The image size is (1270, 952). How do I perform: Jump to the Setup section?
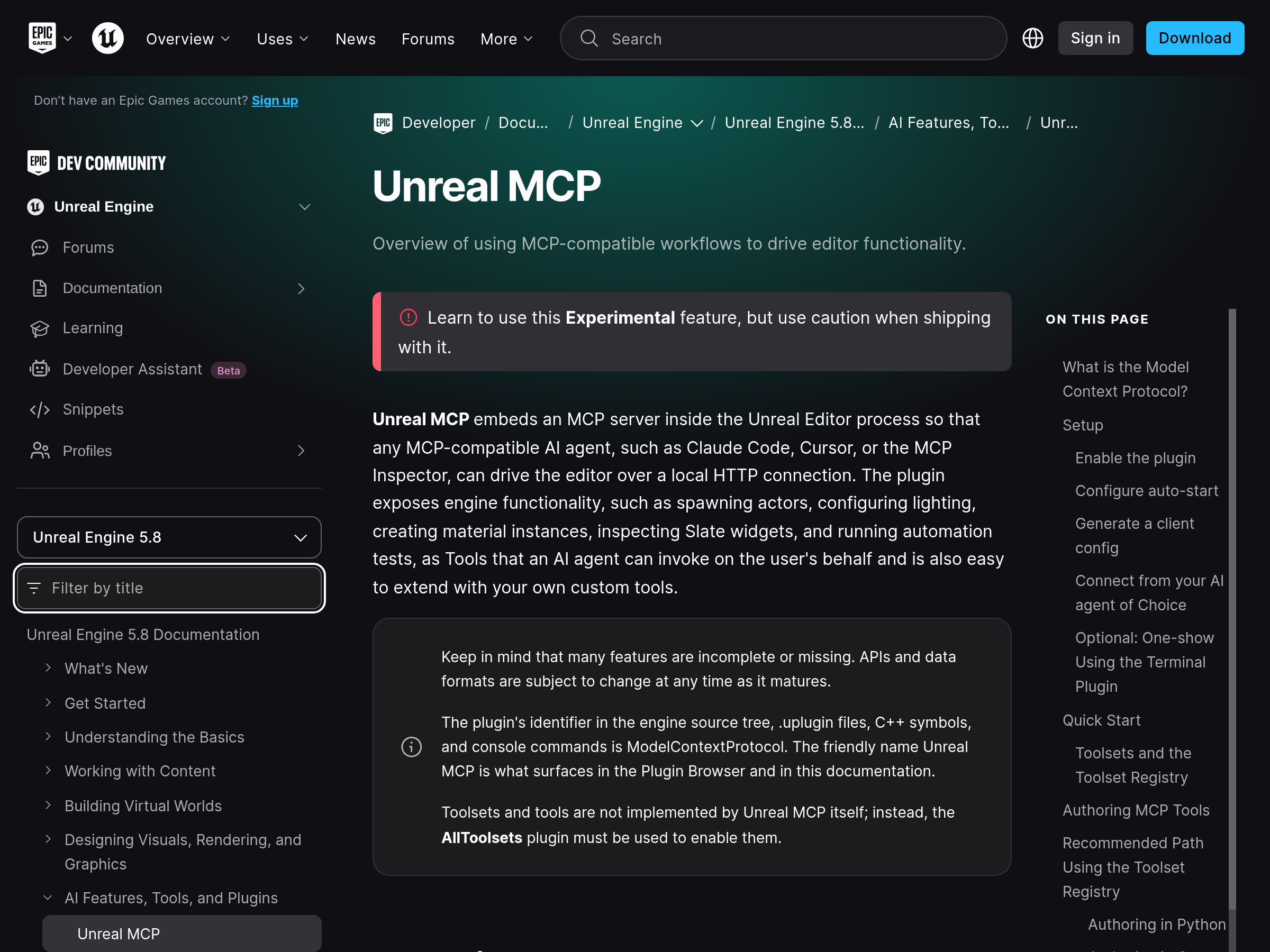tap(1083, 425)
